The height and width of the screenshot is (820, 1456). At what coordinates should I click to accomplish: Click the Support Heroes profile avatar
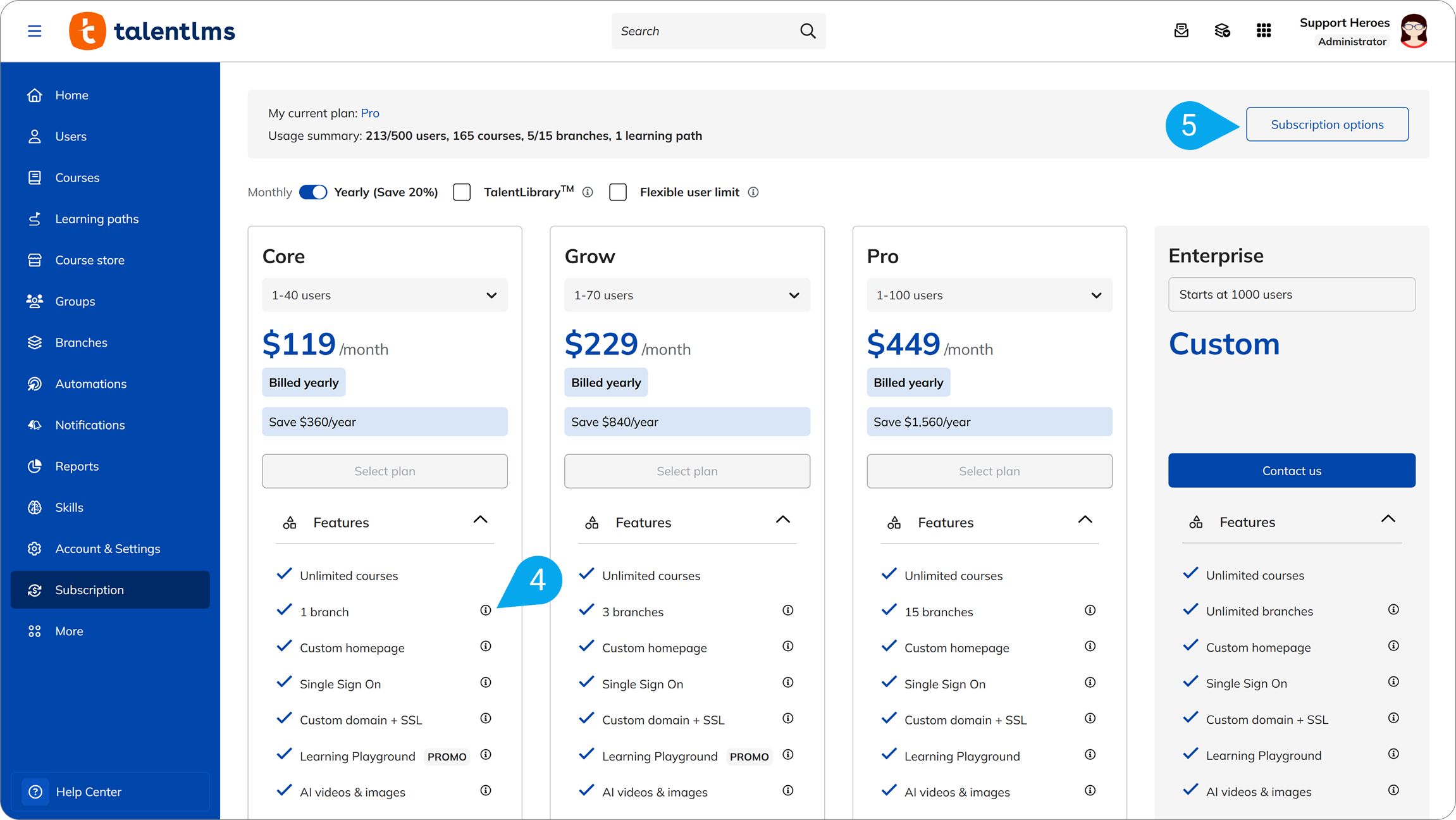coord(1414,31)
